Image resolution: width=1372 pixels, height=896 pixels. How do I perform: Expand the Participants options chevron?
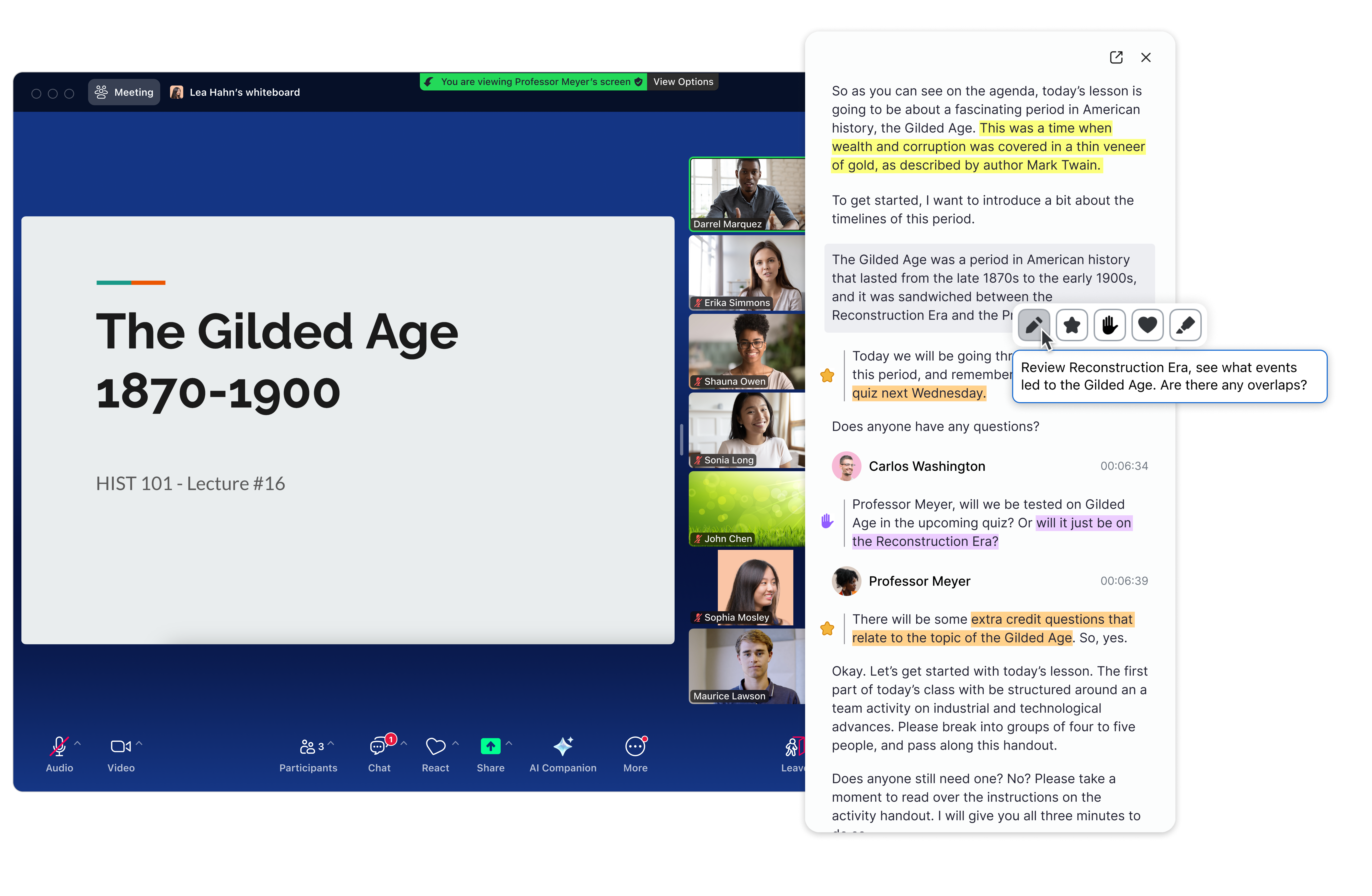click(x=331, y=743)
